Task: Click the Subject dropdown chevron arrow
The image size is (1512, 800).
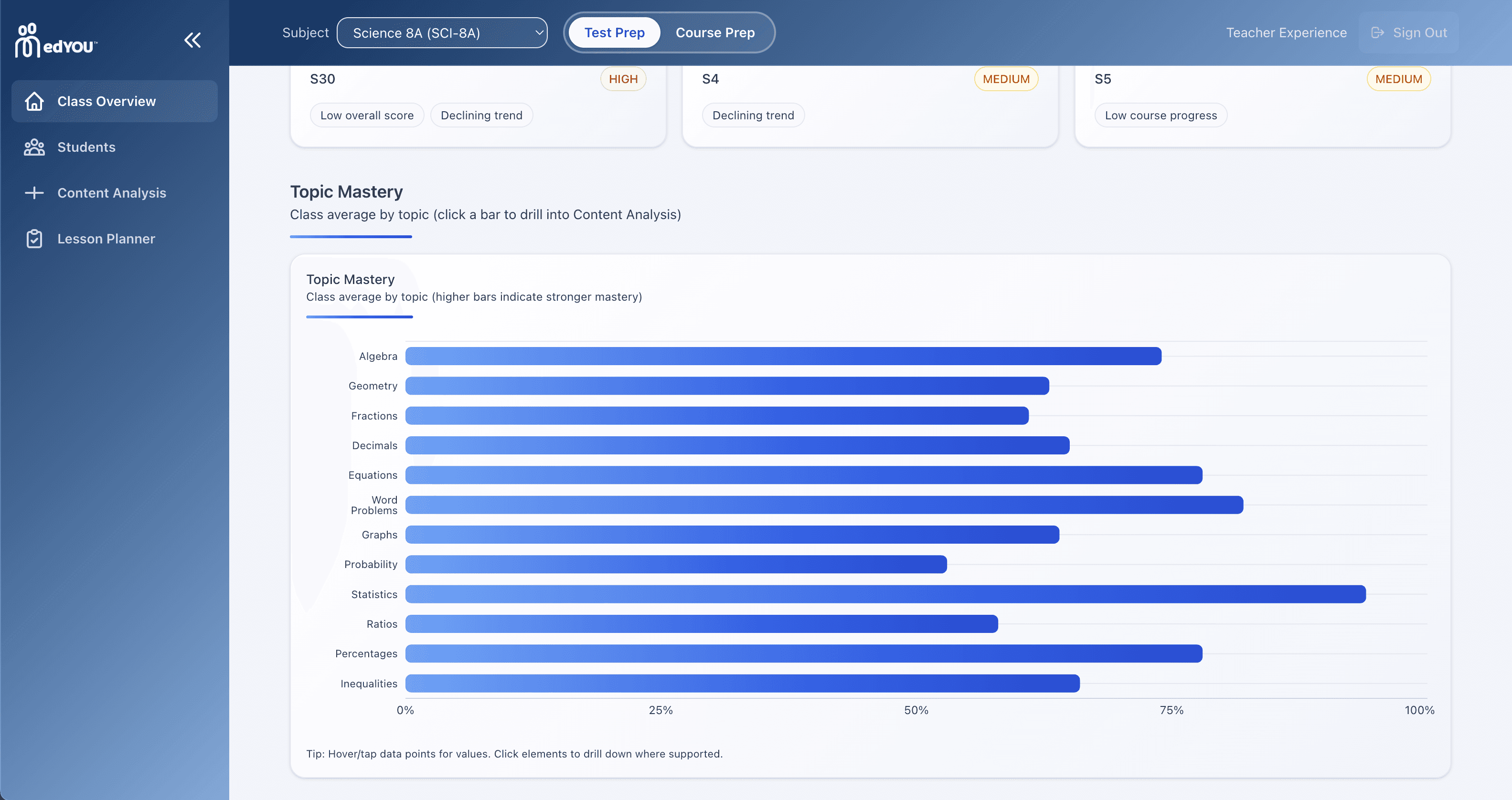Action: (538, 33)
